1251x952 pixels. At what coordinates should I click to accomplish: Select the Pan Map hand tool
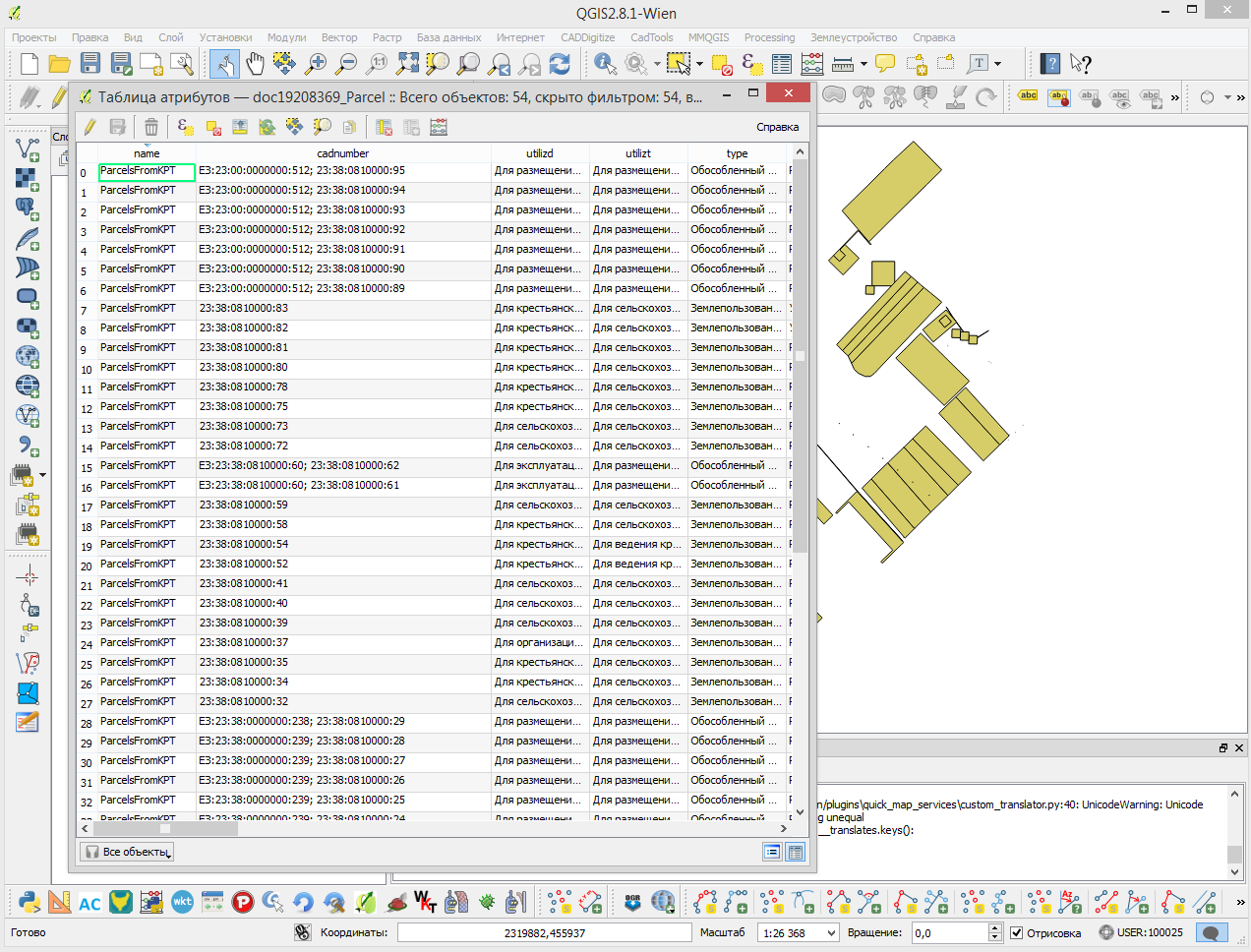[256, 65]
